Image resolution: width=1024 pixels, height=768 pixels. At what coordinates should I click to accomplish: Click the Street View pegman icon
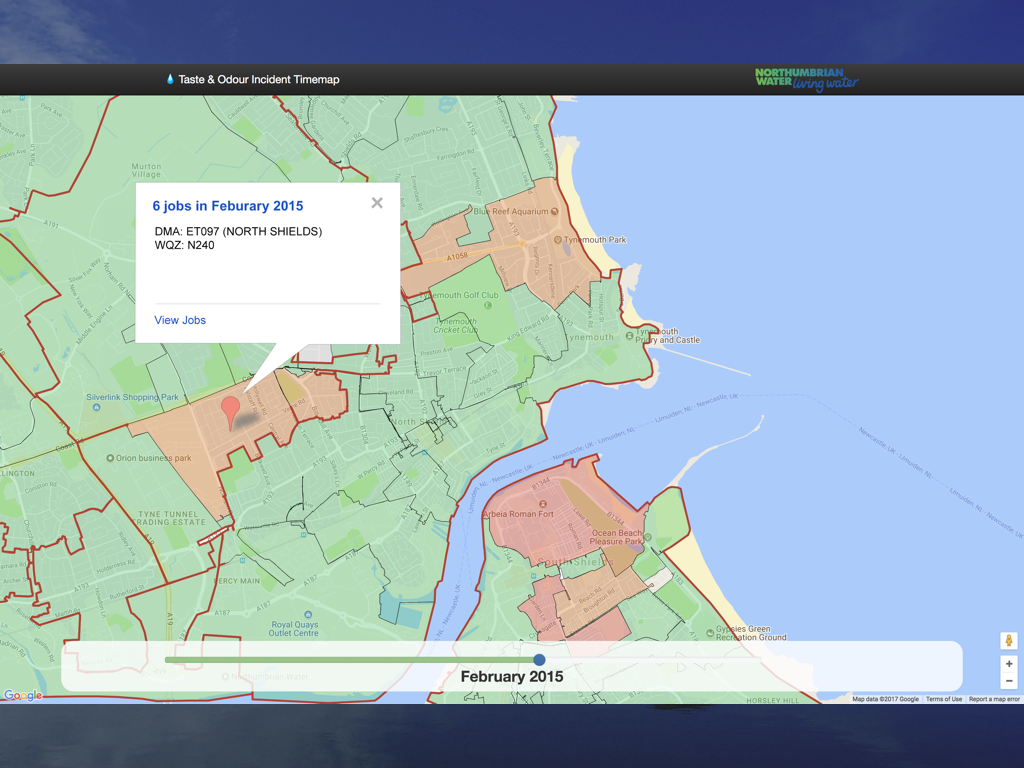pos(1009,641)
